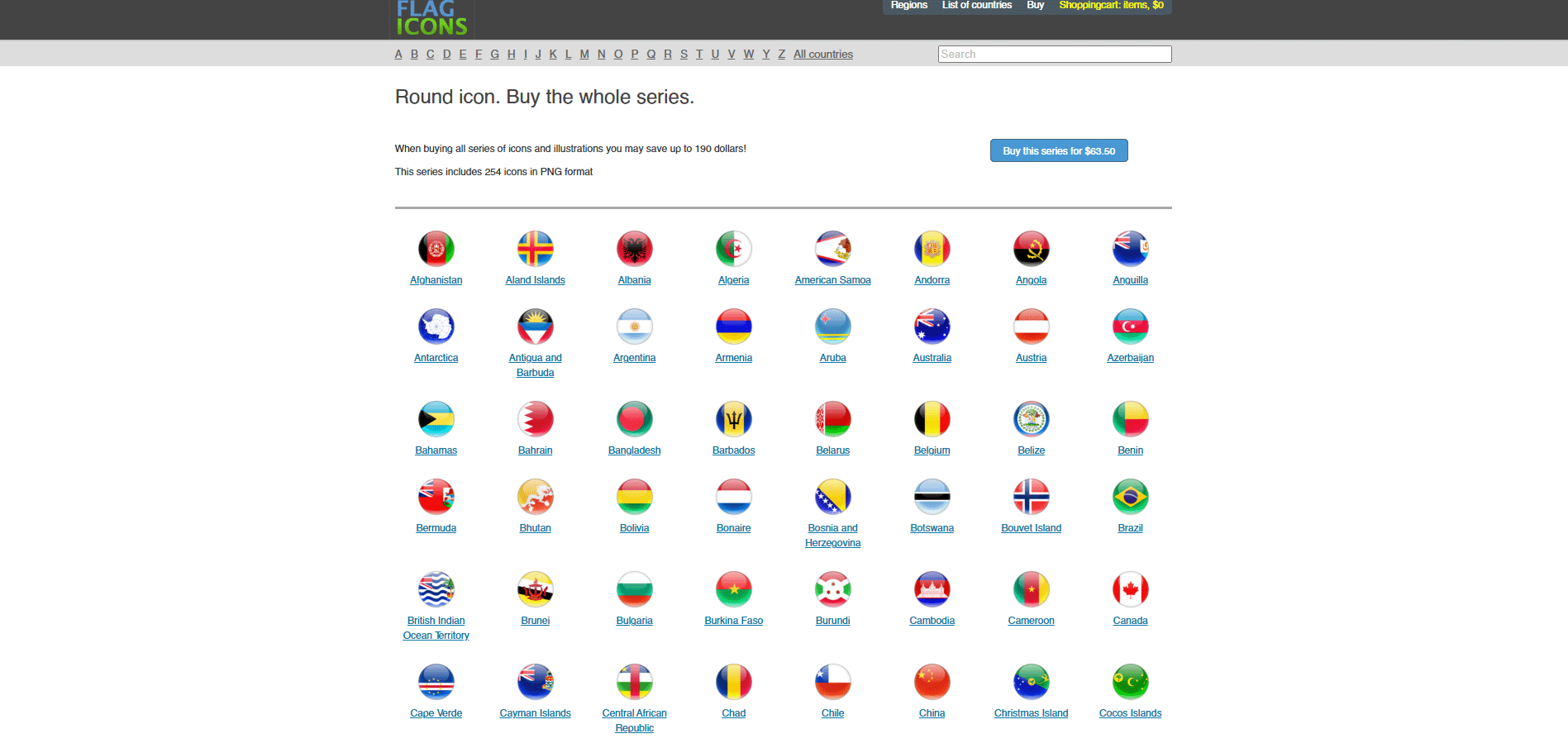Follow the Cocos Islands link
The width and height of the screenshot is (1568, 748).
click(1131, 713)
